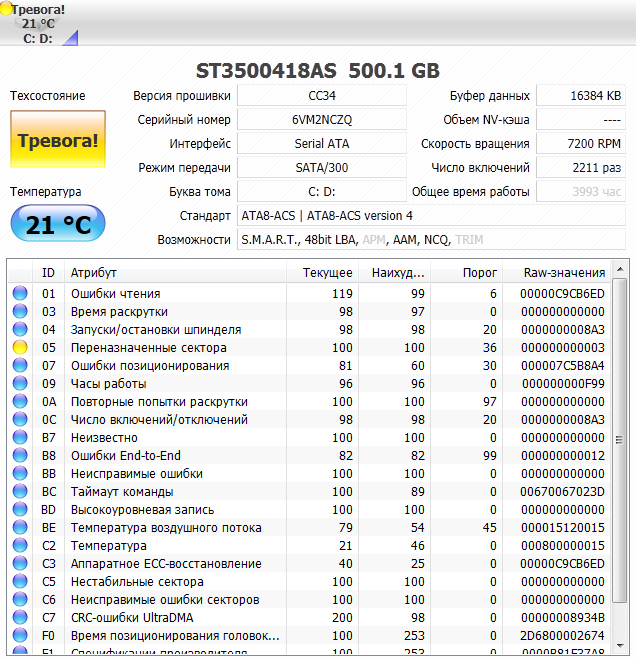Screen dimensions: 636x660
Task: Click the ID column header
Action: point(48,273)
